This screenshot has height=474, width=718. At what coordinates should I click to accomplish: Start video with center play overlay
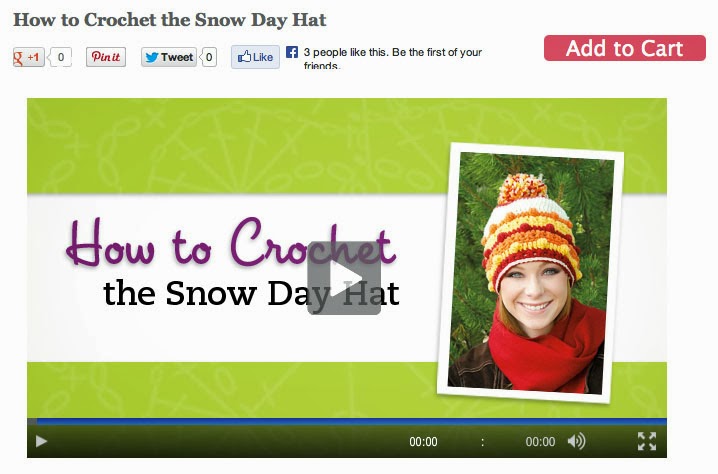pos(344,278)
